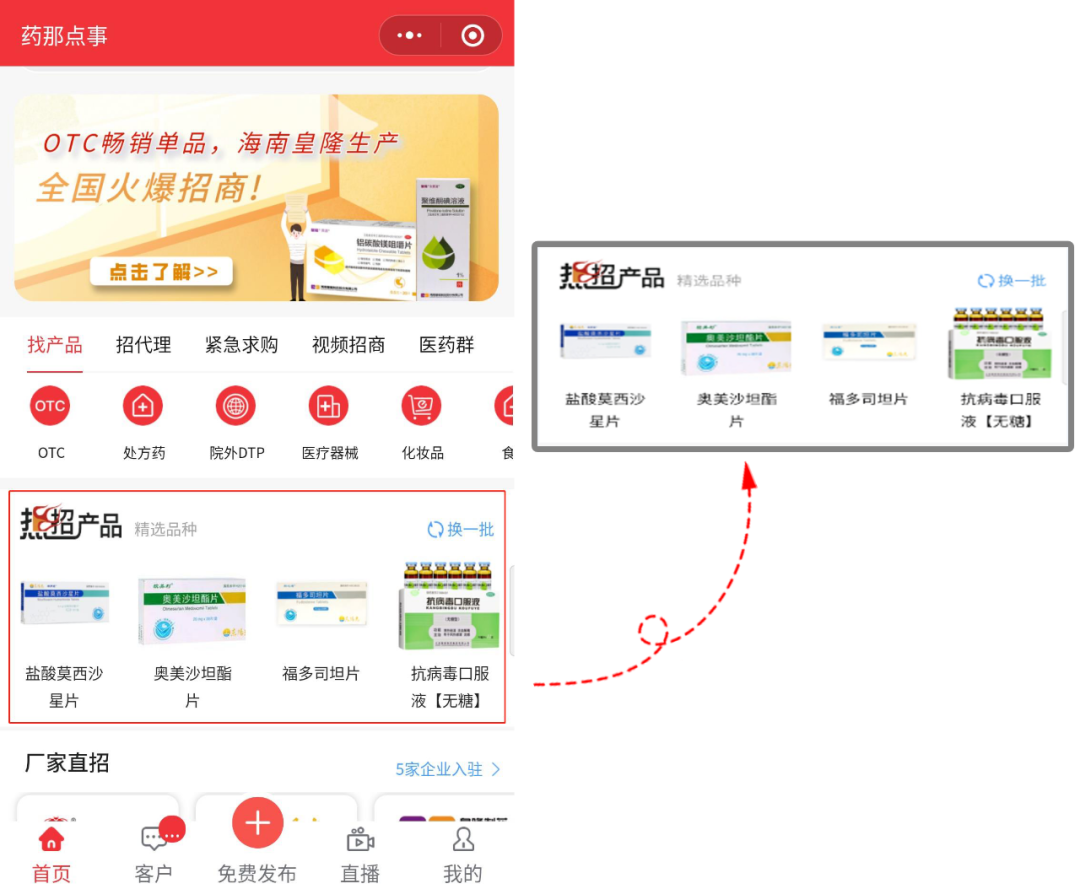
Task: Open the 直播 live camera icon
Action: tap(360, 839)
